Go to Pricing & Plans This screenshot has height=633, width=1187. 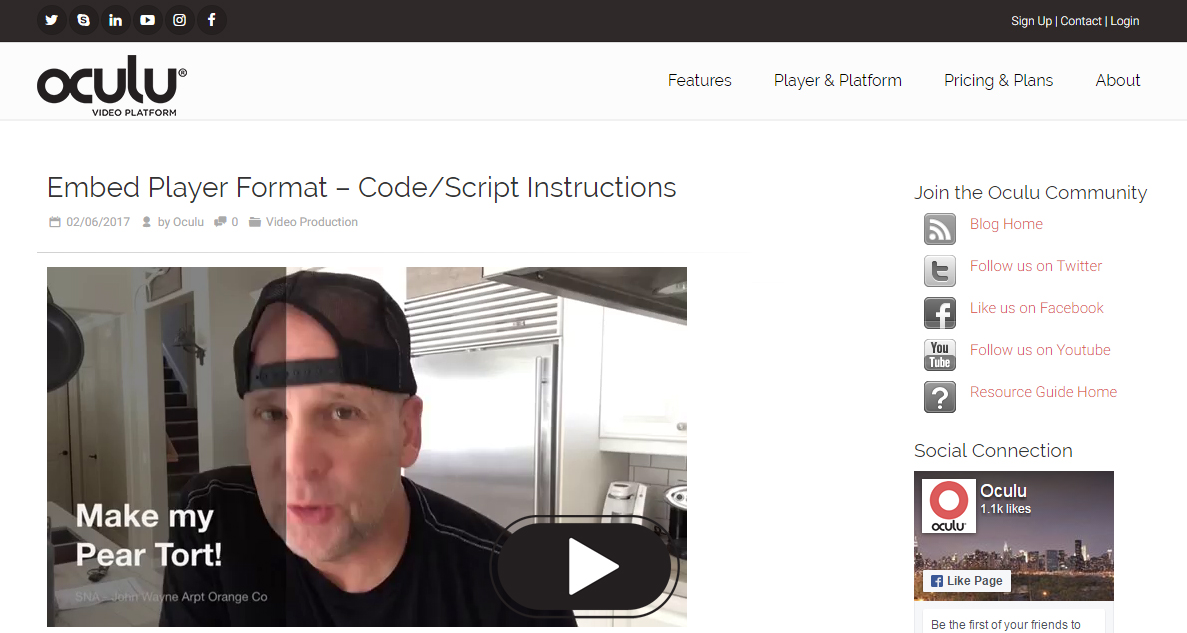tap(999, 80)
